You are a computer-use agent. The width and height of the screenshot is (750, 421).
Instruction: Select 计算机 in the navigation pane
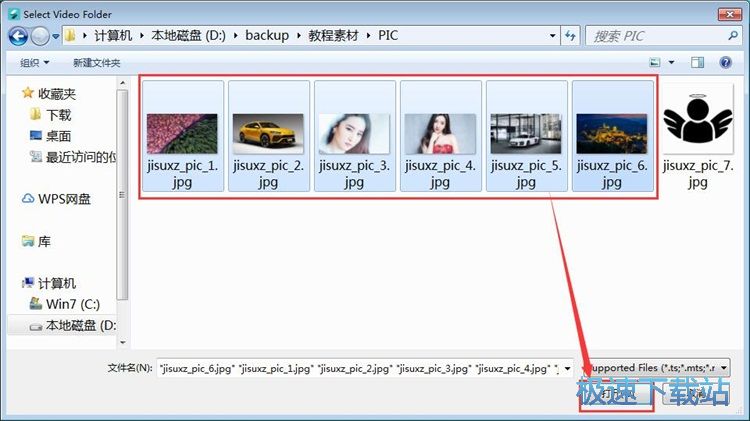click(x=57, y=283)
